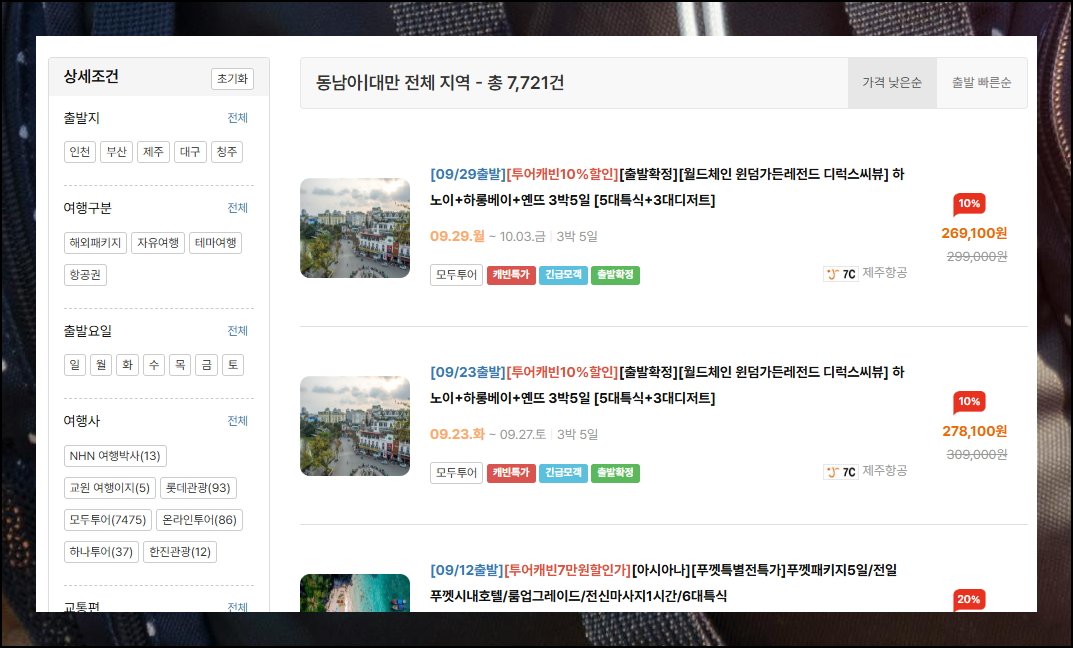Select original price 299,000원
Screen dimensions: 1073x648
pyautogui.click(x=977, y=257)
